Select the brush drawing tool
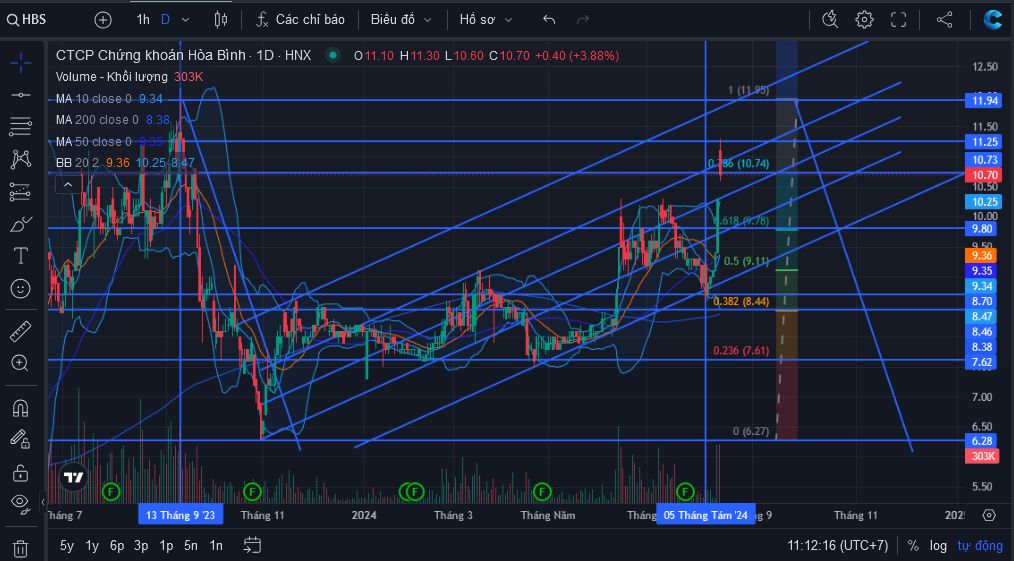This screenshot has width=1014, height=561. coord(21,224)
